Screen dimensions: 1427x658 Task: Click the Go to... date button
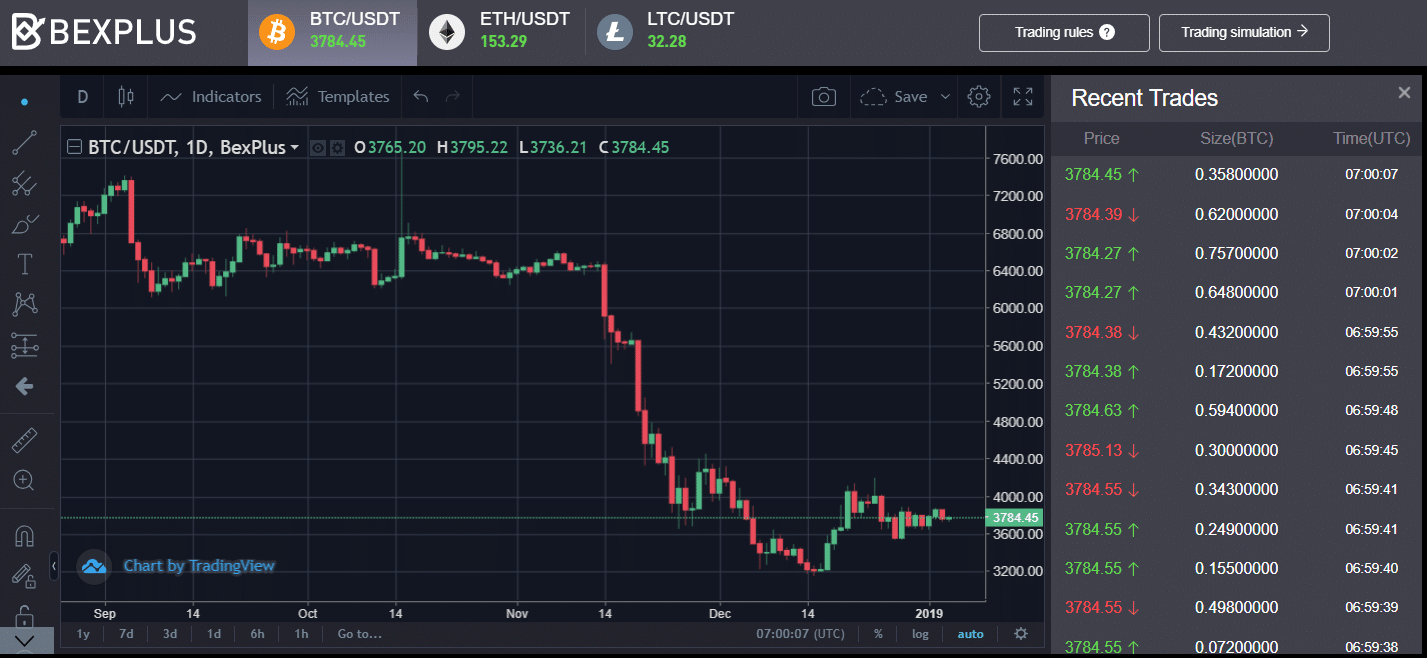click(360, 634)
